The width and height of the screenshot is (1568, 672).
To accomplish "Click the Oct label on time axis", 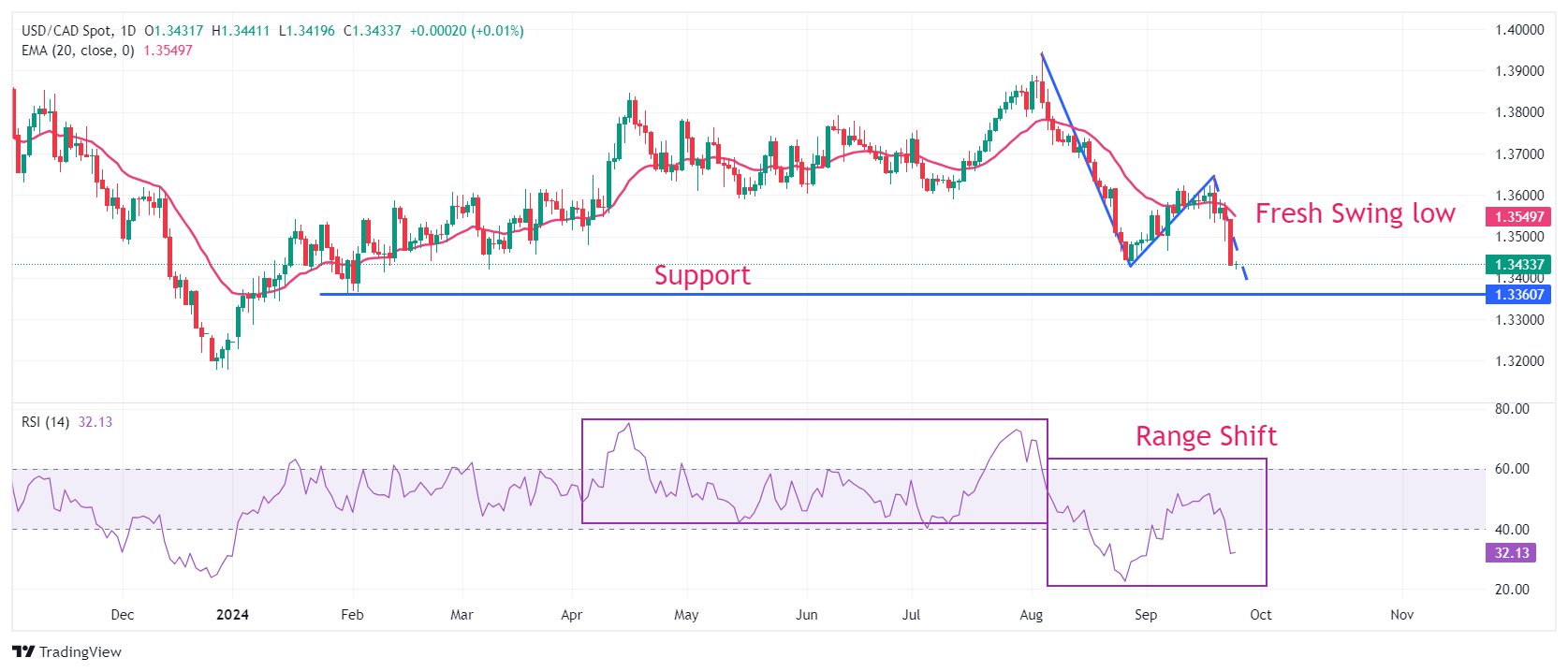I will (1261, 615).
